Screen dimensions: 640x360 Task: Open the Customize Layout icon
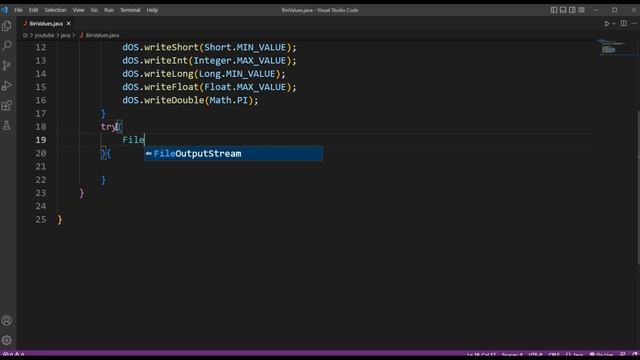pos(582,10)
